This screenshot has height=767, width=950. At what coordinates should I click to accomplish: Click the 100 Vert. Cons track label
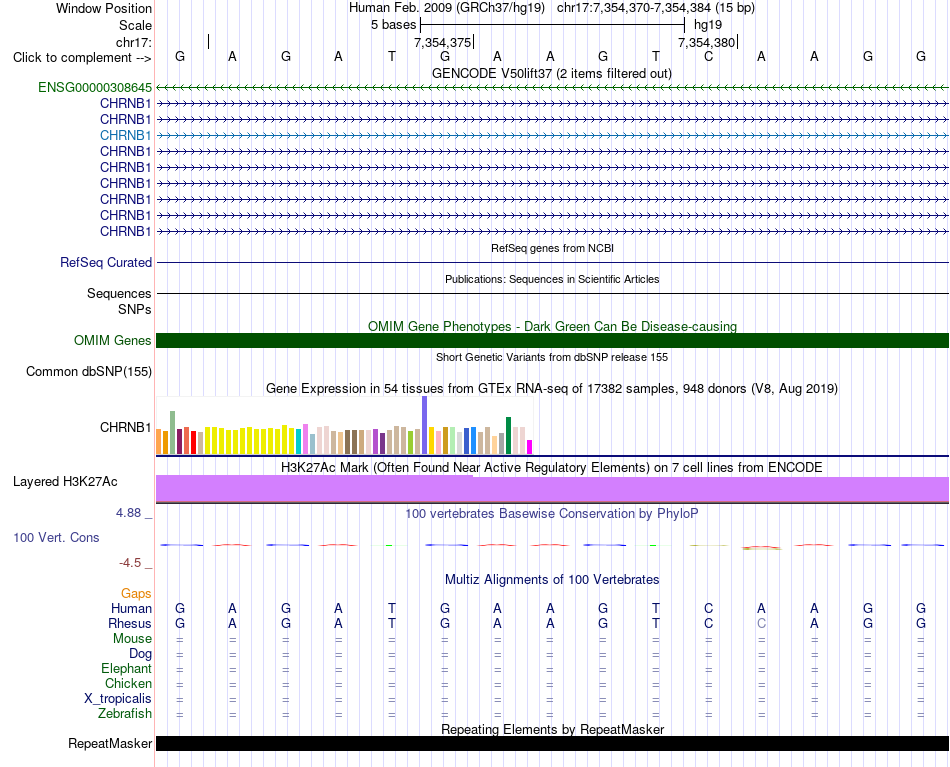(x=56, y=537)
